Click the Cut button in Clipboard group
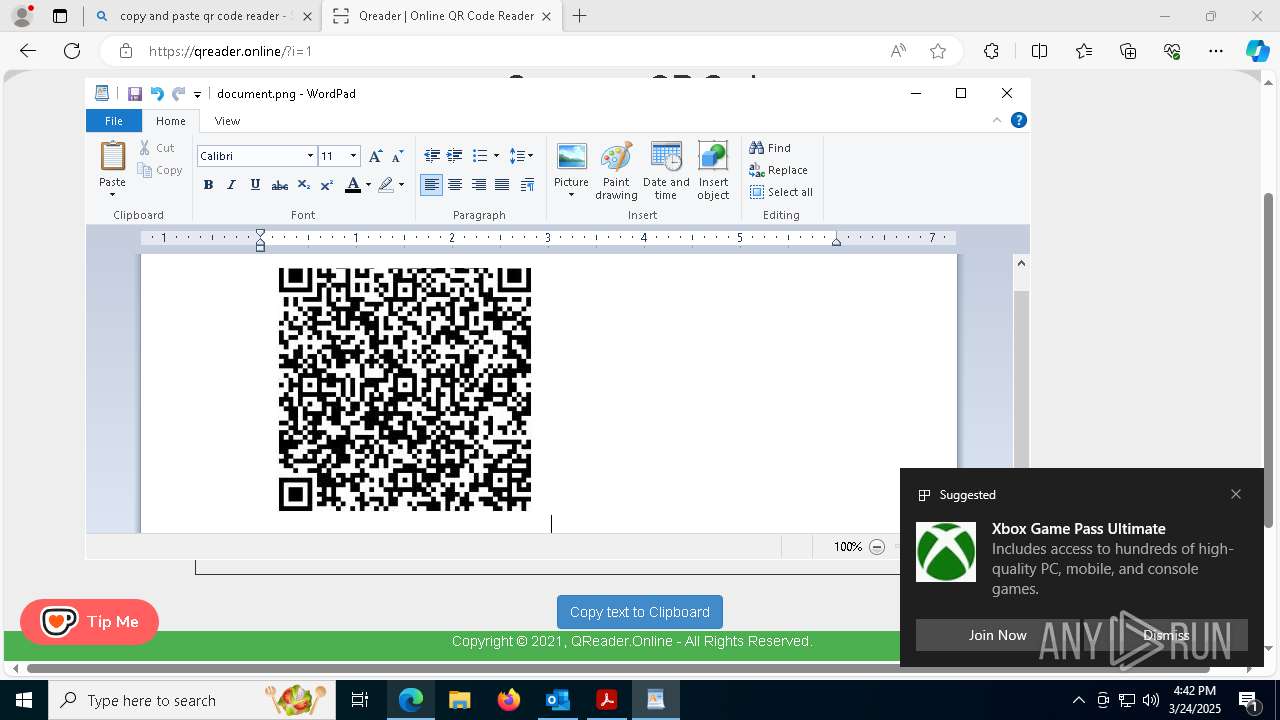The image size is (1280, 720). [157, 148]
